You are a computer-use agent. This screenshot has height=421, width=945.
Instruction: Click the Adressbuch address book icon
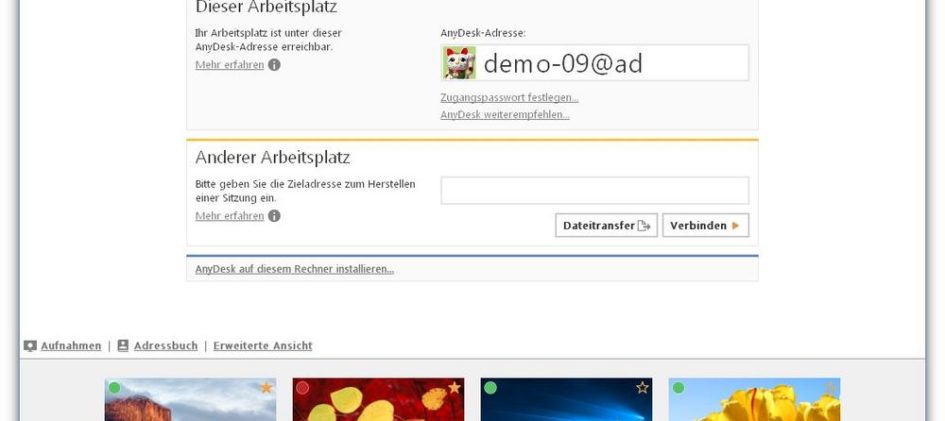(x=123, y=346)
